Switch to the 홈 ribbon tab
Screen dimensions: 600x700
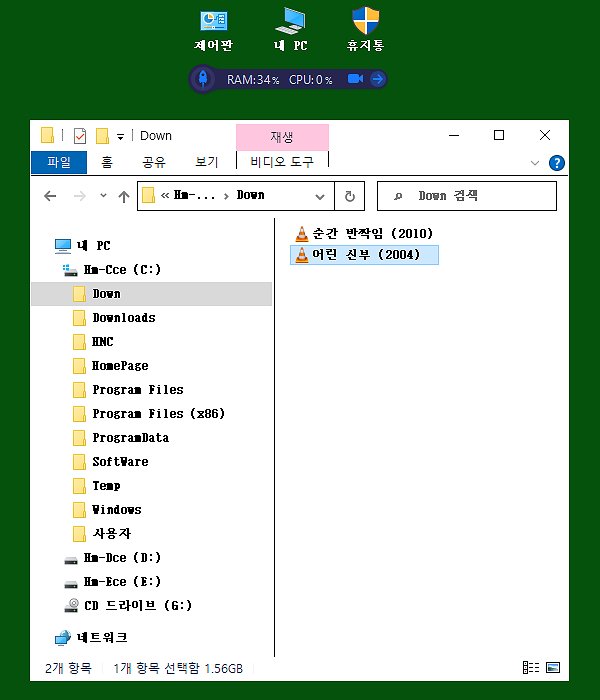coord(107,162)
